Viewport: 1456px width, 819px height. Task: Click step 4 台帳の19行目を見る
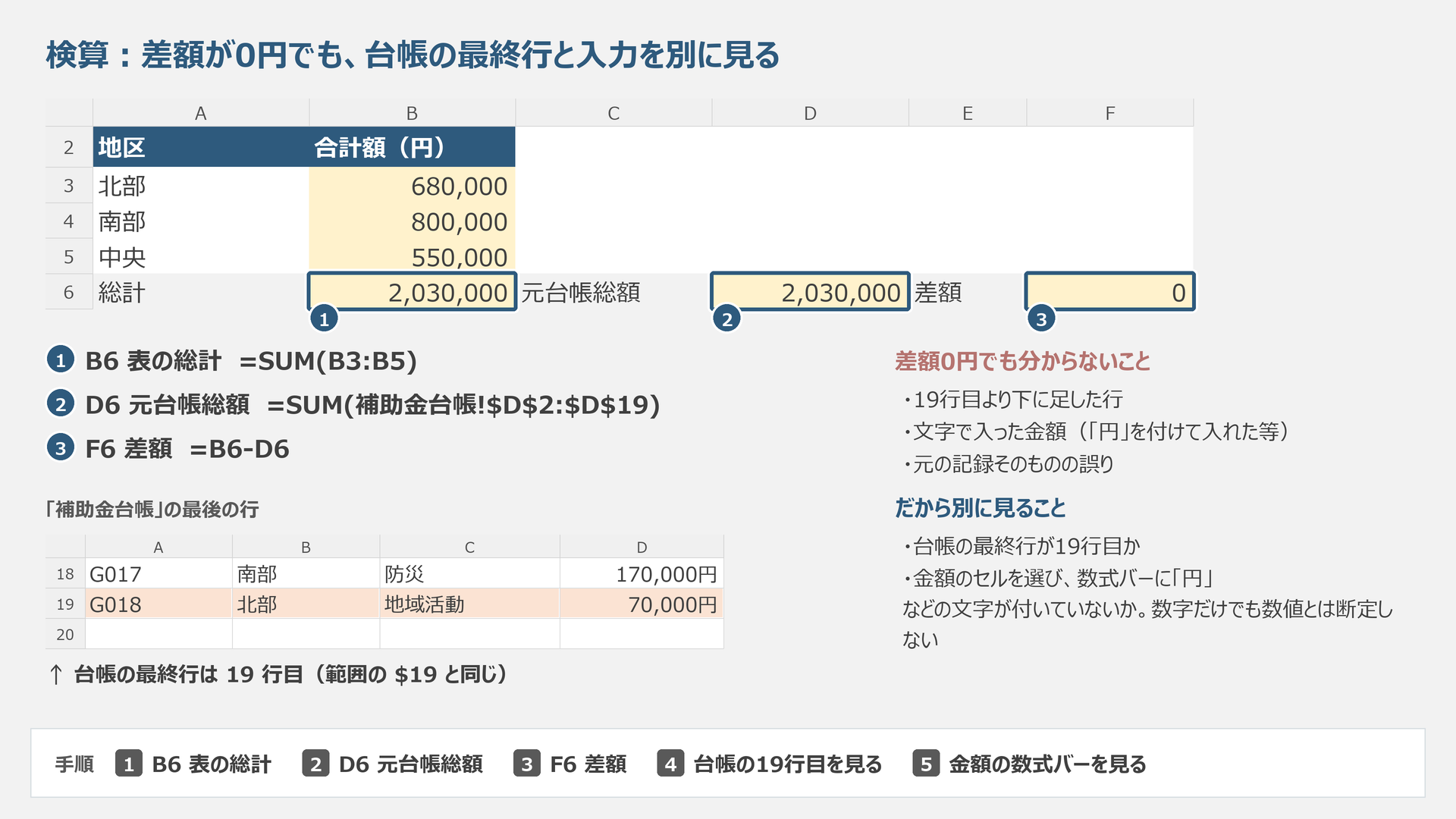pyautogui.click(x=770, y=764)
